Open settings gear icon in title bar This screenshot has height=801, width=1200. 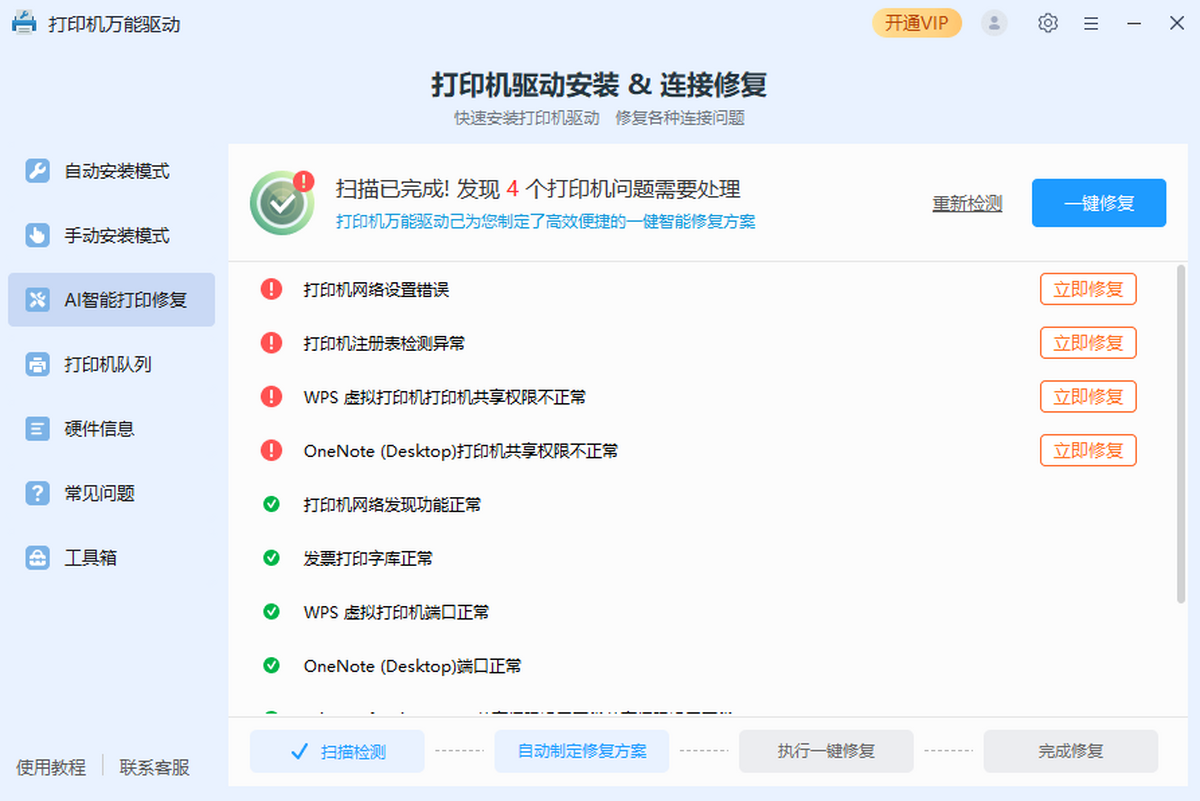1047,23
